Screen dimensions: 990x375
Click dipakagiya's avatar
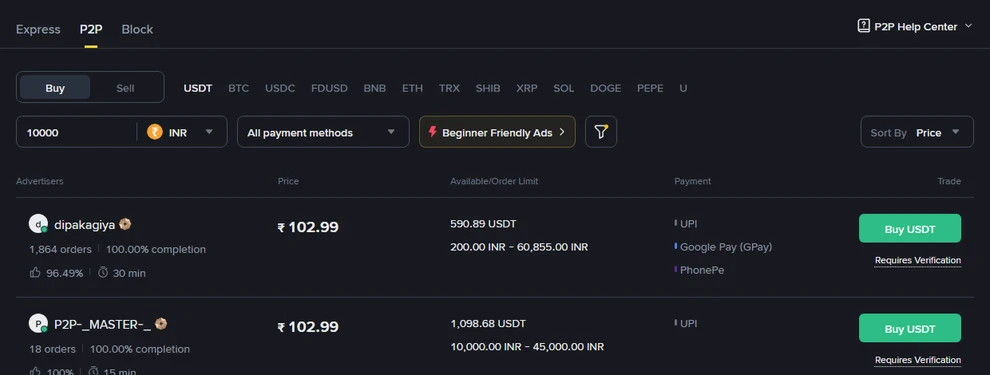39,223
